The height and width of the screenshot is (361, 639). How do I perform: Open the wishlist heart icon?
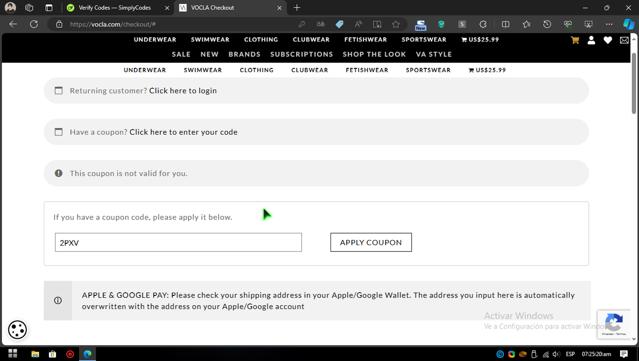click(608, 40)
